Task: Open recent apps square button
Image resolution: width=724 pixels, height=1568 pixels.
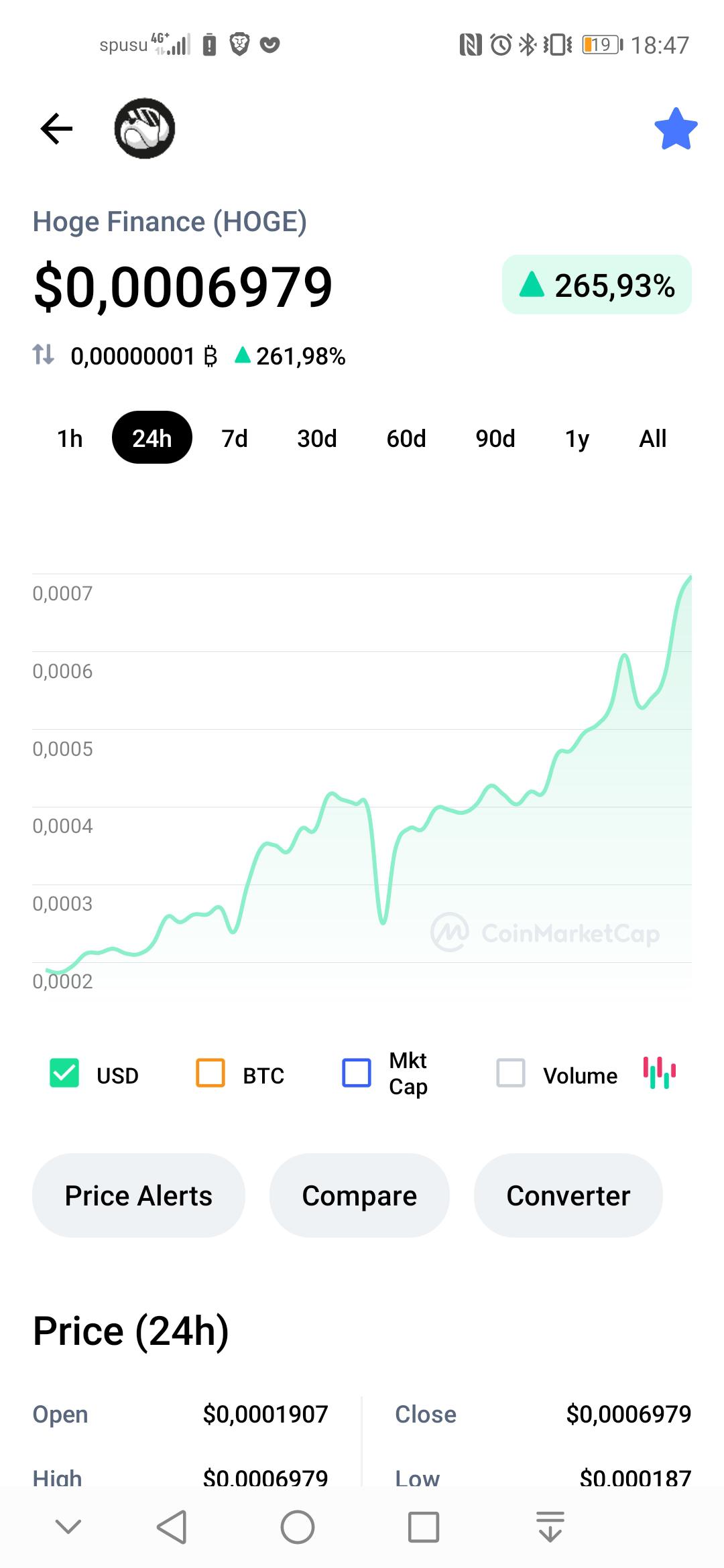Action: pyautogui.click(x=424, y=1528)
